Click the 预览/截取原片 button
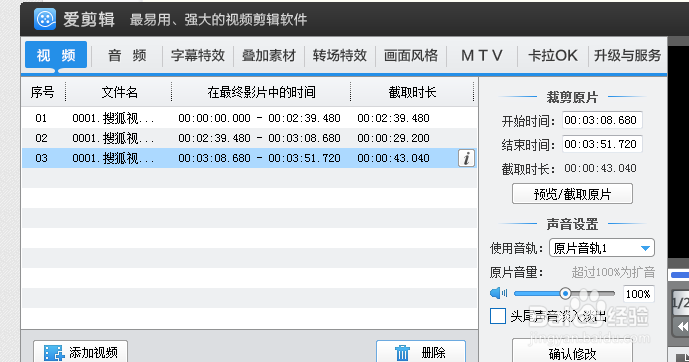 pyautogui.click(x=572, y=194)
